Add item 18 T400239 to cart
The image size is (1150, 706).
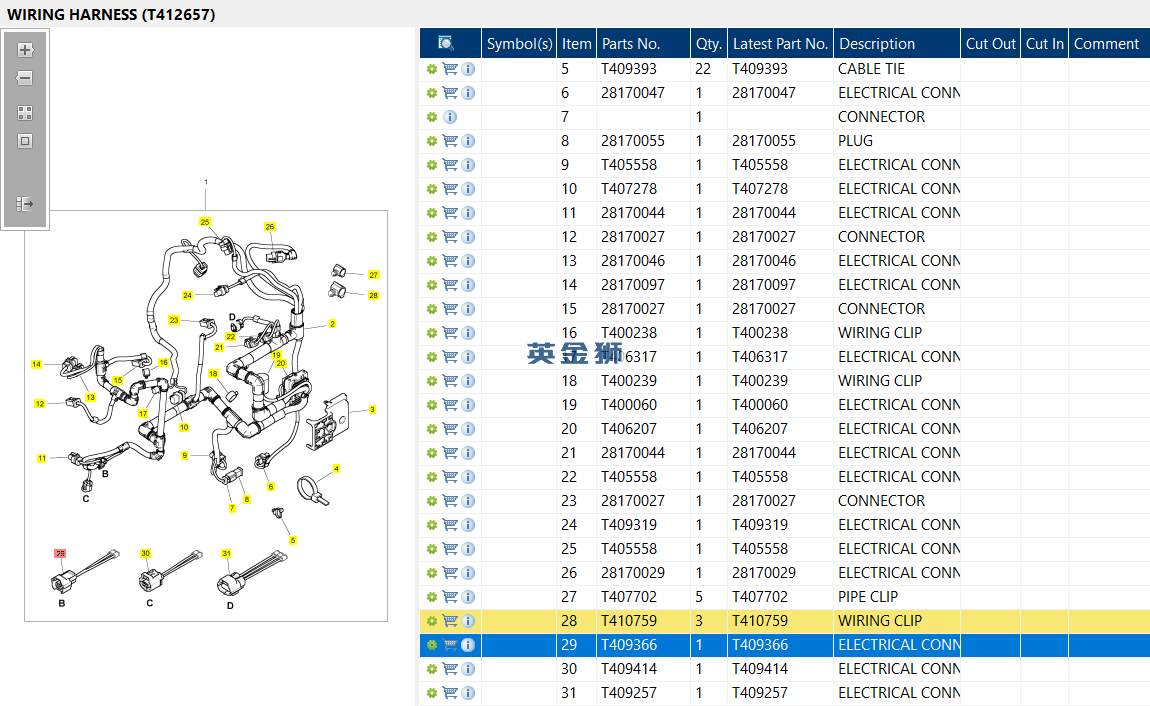(450, 381)
